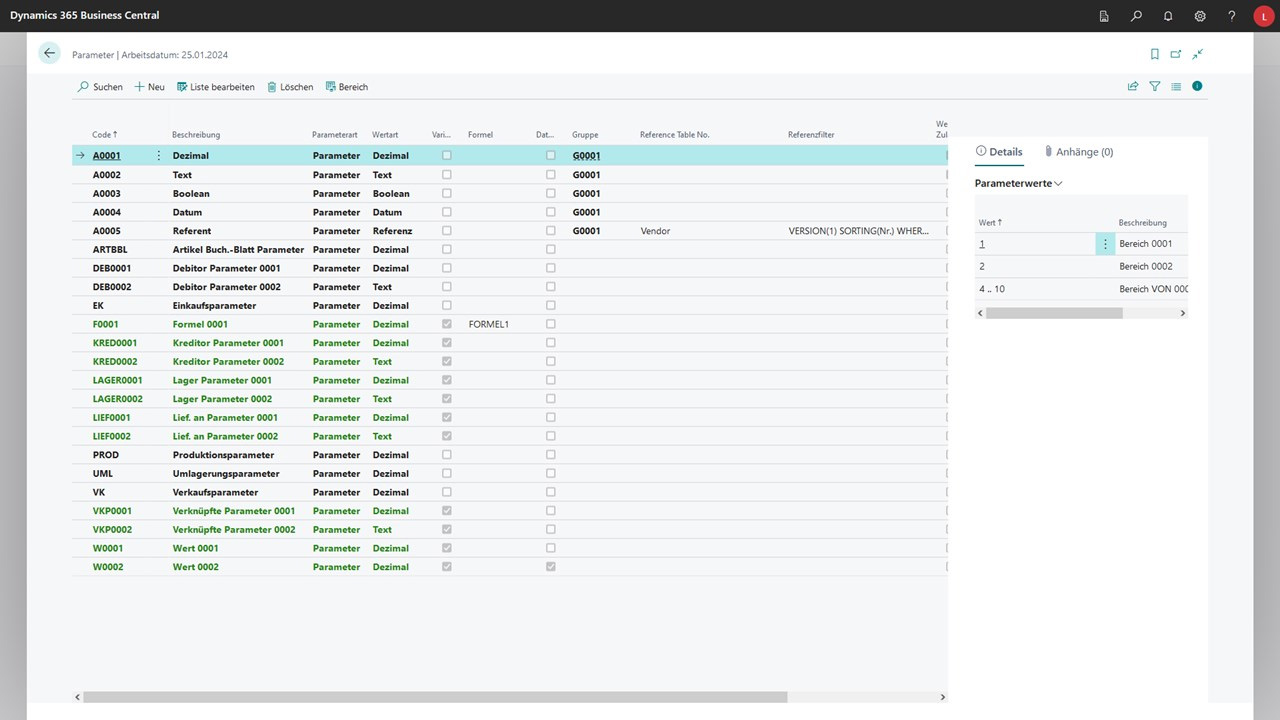Toggle Dat... checkbox for W0002 row
The image size is (1280, 720).
[551, 567]
